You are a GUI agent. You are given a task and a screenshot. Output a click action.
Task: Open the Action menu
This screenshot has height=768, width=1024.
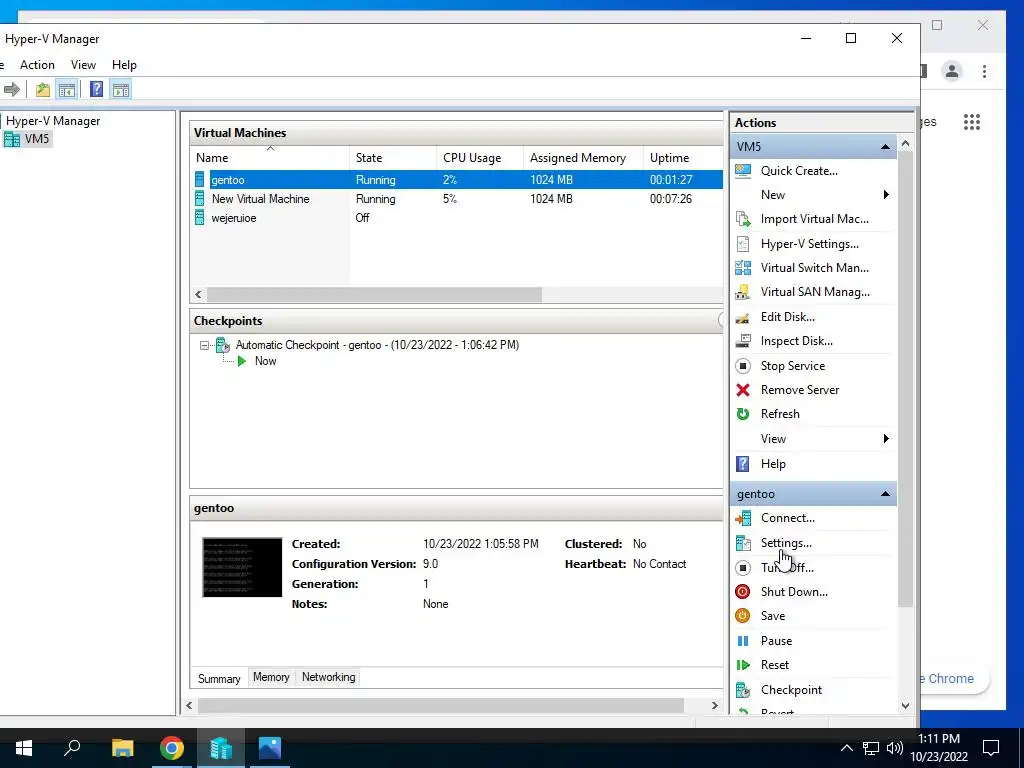click(37, 65)
